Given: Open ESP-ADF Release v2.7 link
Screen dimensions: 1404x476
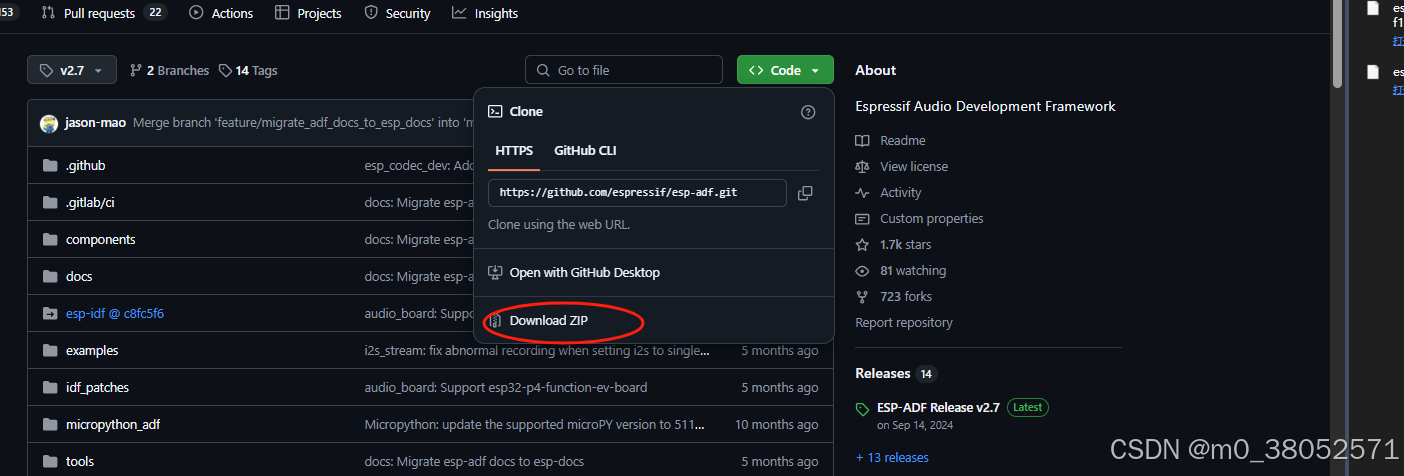Looking at the screenshot, I should (x=938, y=407).
